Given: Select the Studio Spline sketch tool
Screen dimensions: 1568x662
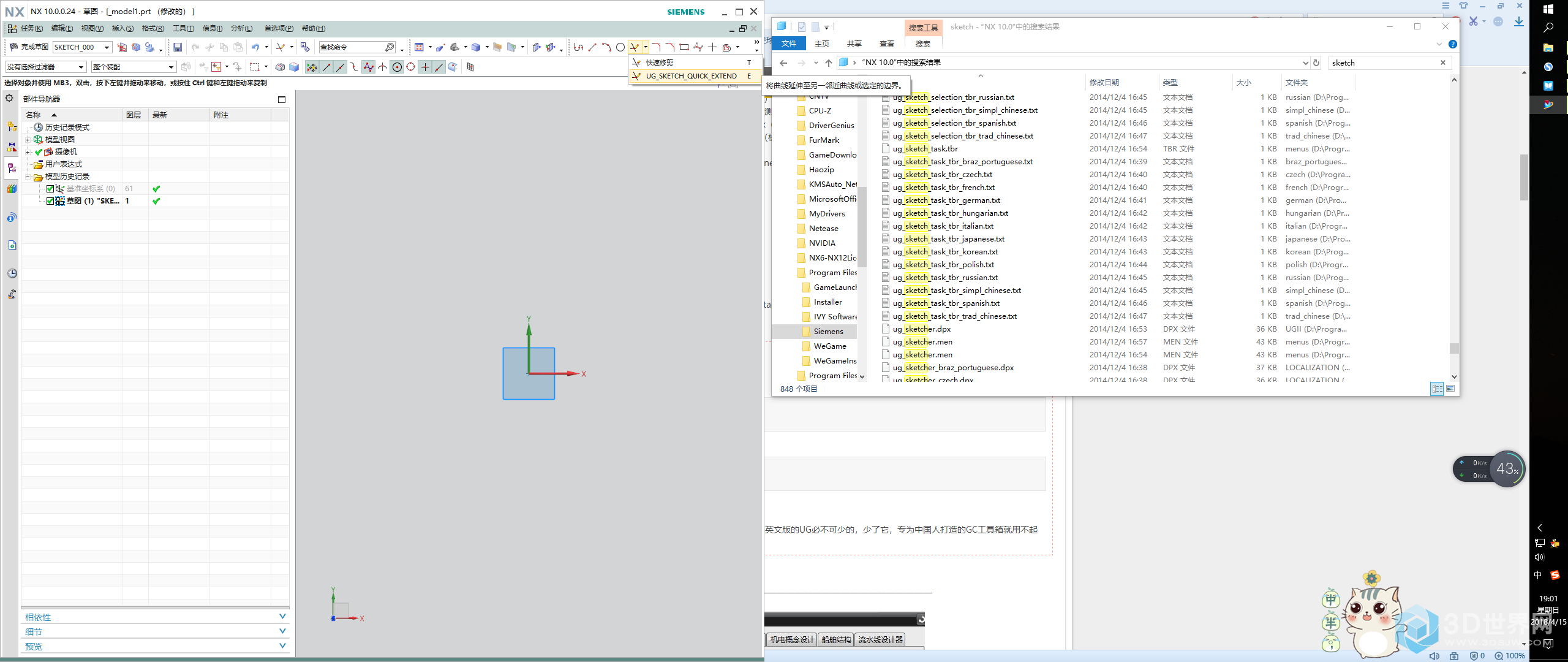Looking at the screenshot, I should (698, 47).
